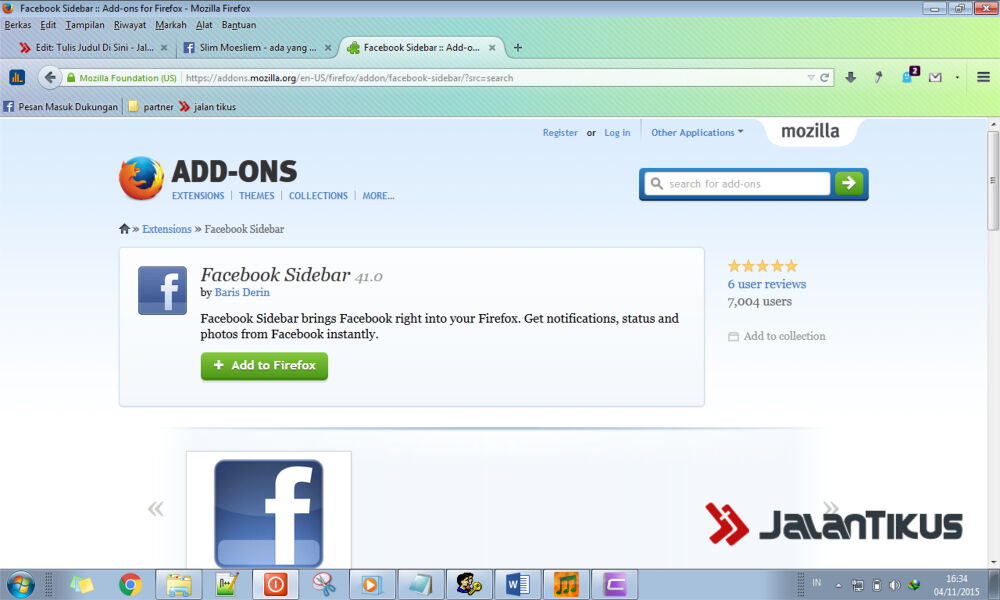The image size is (1000, 600).
Task: Select the THEMES category
Action: [257, 195]
